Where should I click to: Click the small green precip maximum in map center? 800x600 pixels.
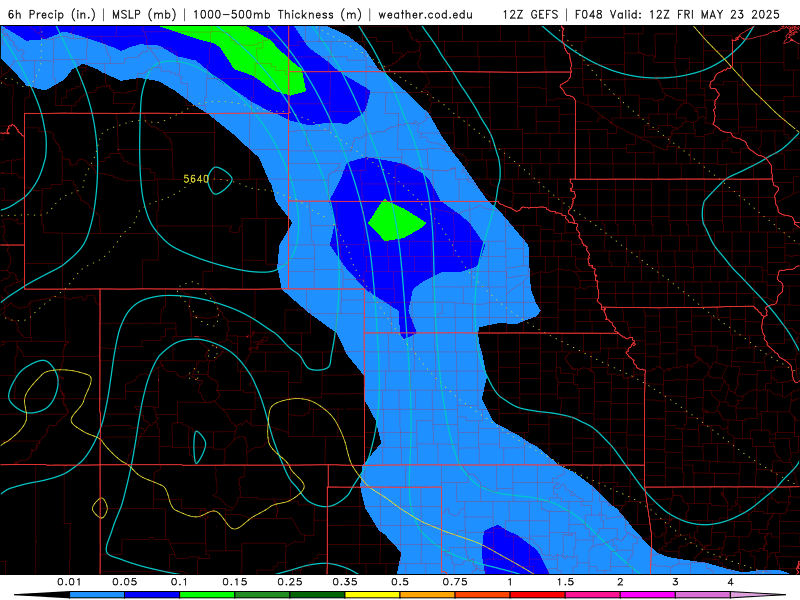click(395, 221)
